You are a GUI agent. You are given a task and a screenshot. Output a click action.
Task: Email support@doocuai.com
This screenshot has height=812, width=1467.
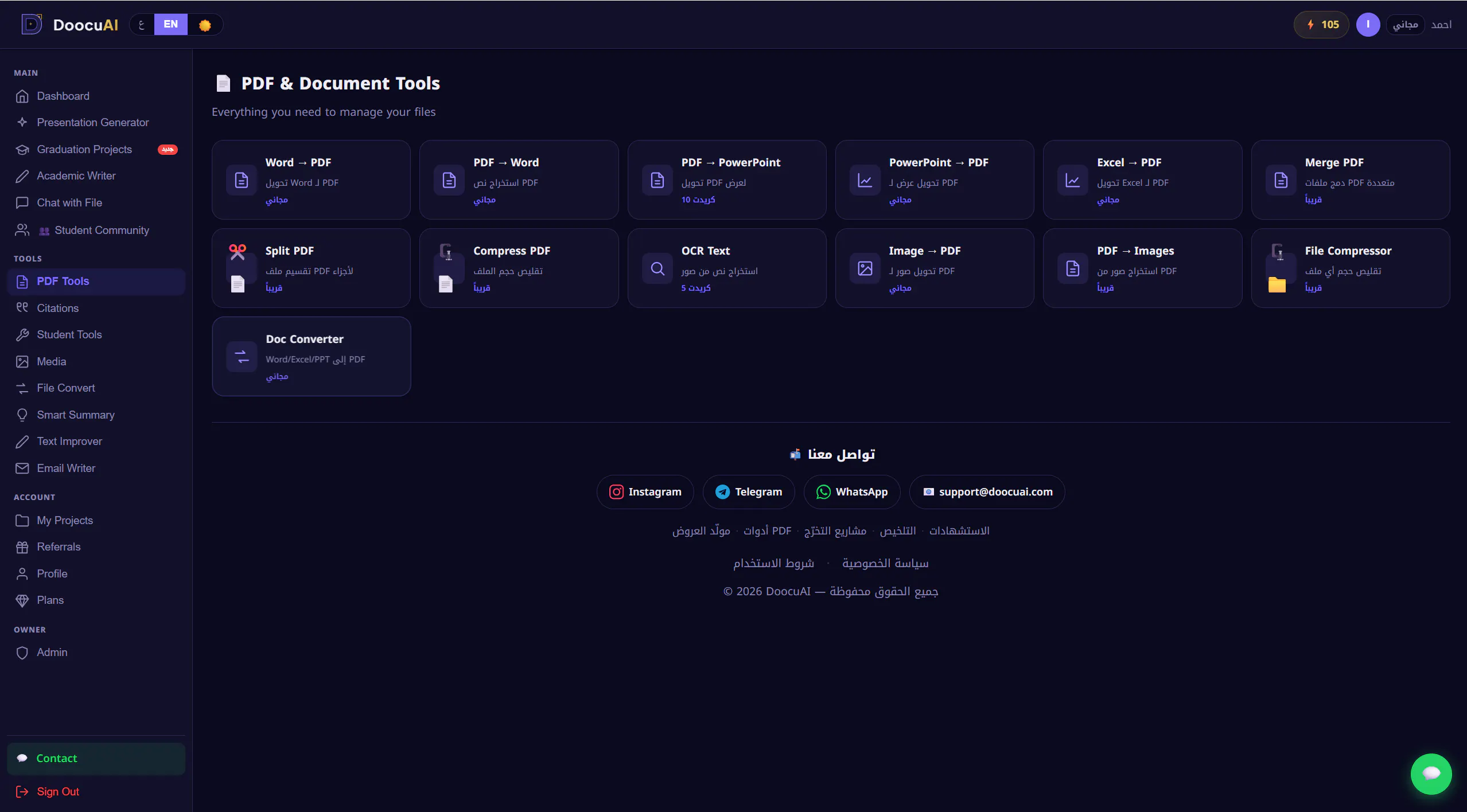click(987, 492)
